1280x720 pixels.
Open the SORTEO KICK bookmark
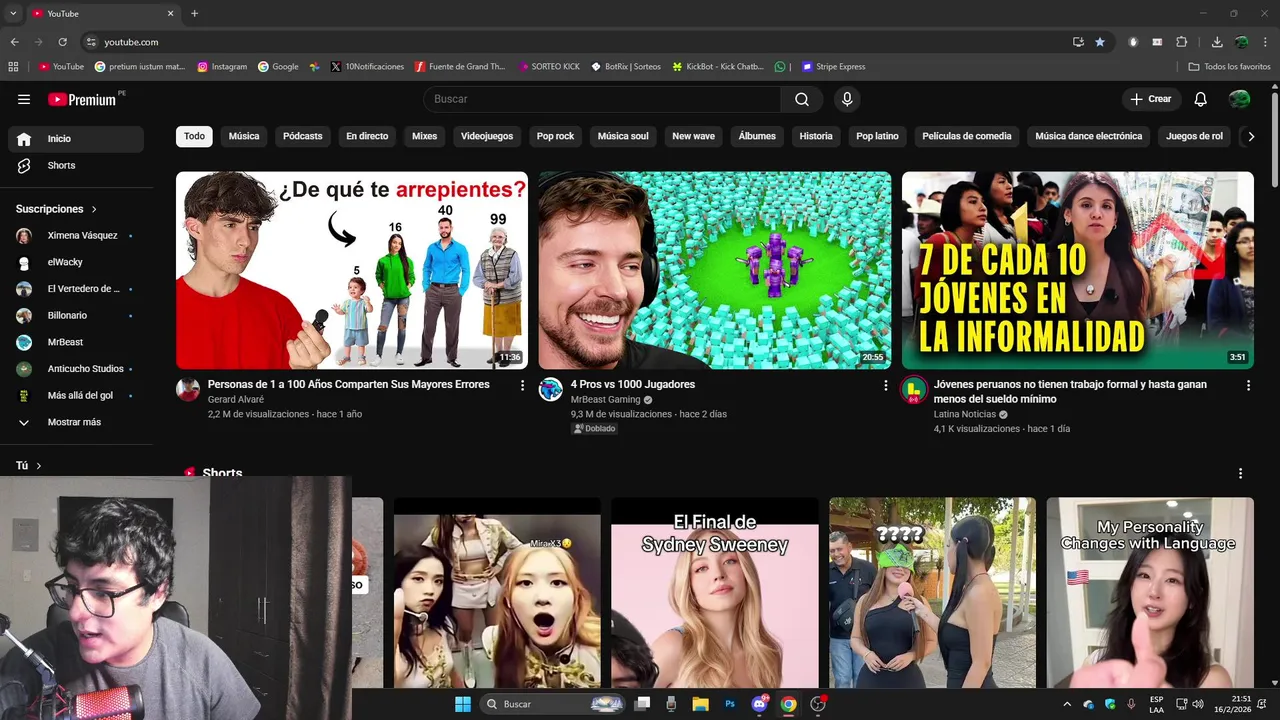(549, 67)
